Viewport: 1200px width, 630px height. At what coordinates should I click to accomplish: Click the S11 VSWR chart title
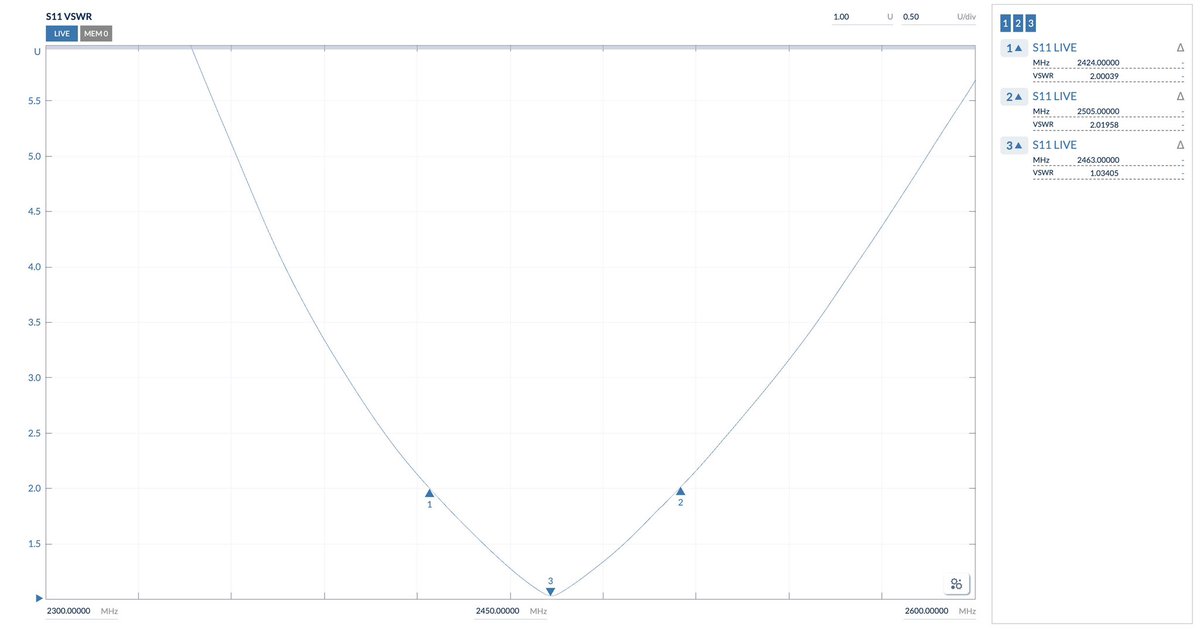(x=69, y=17)
